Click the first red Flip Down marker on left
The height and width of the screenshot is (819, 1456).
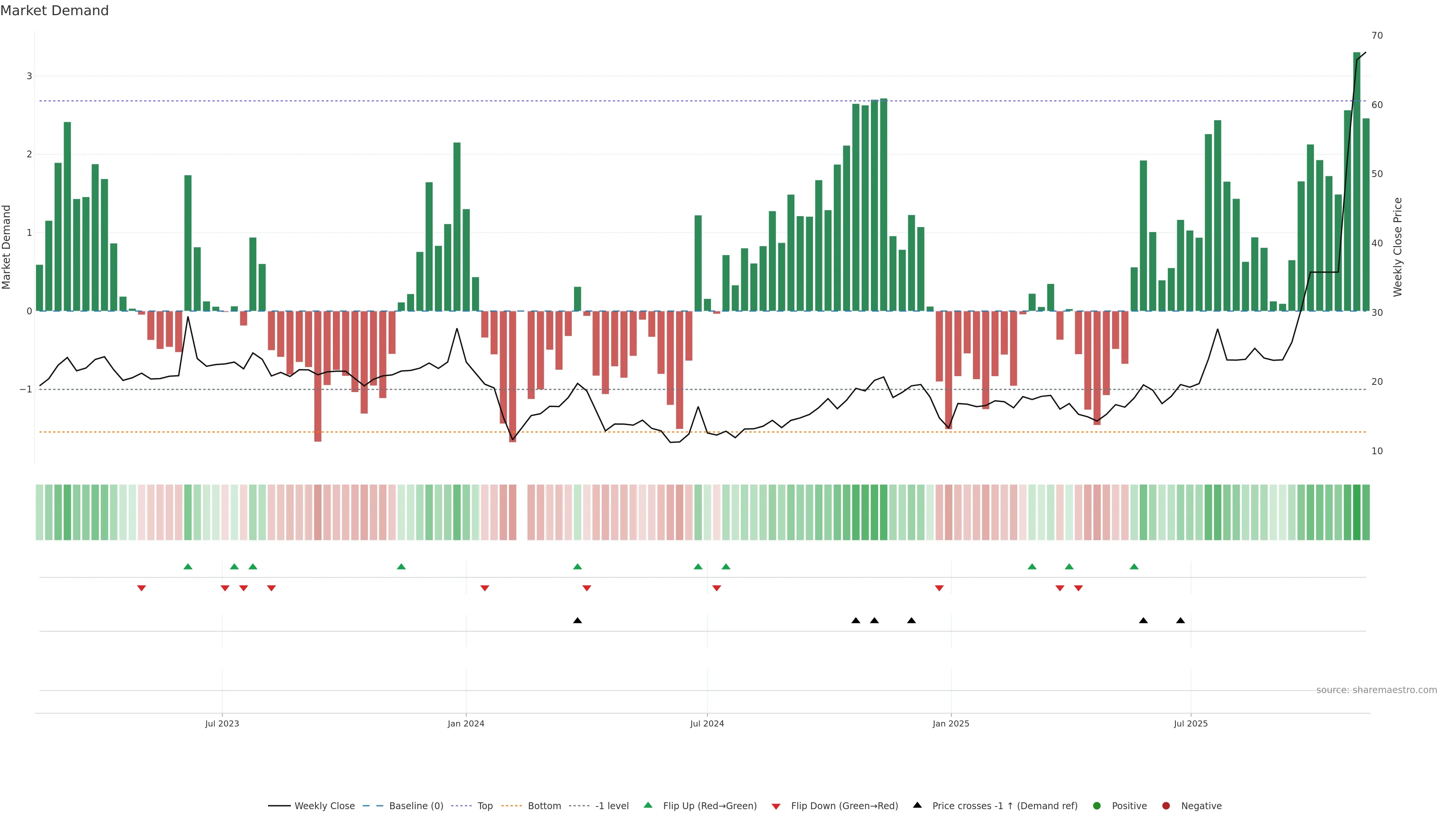[141, 588]
